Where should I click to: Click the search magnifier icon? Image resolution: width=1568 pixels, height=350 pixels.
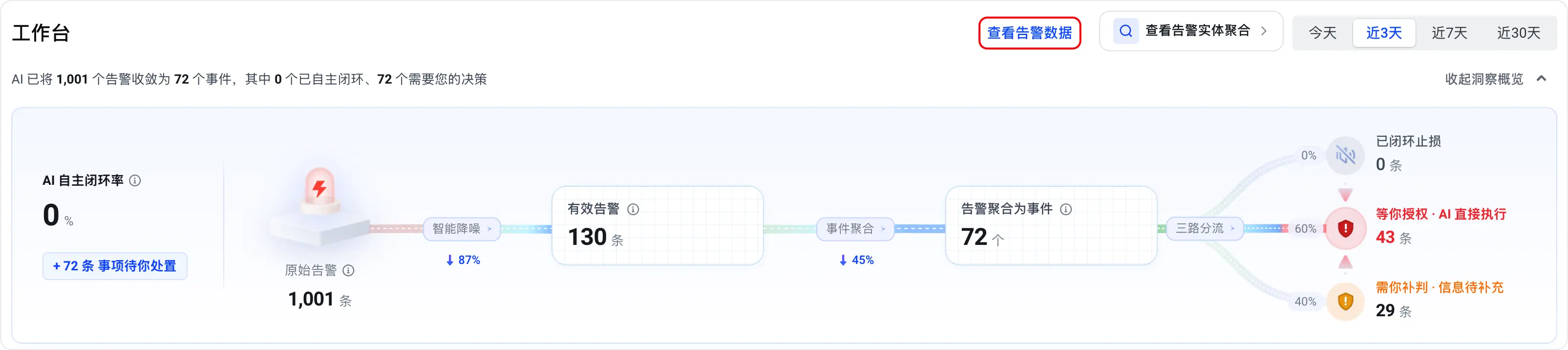pyautogui.click(x=1126, y=31)
